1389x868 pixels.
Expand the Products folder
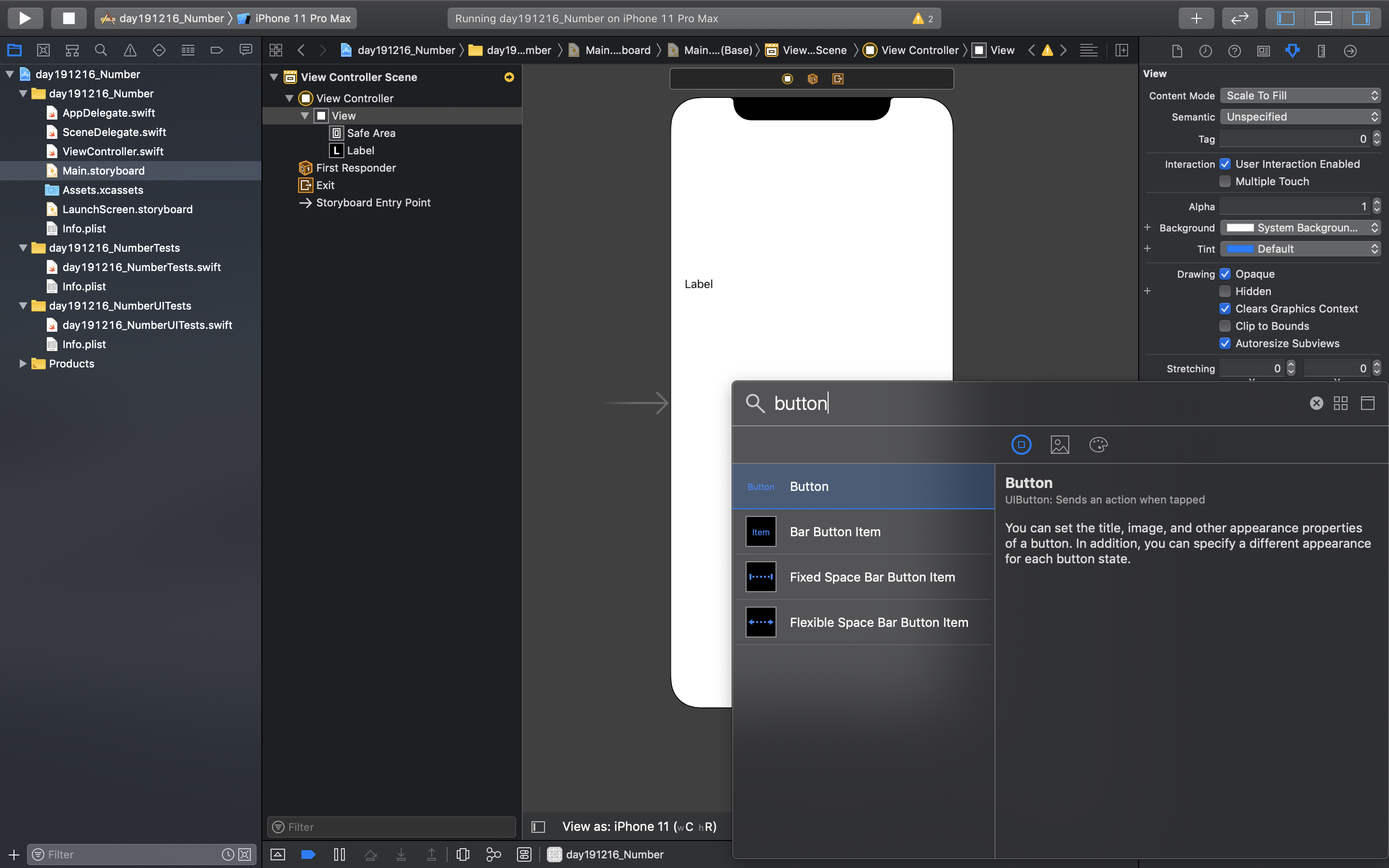[x=23, y=364]
